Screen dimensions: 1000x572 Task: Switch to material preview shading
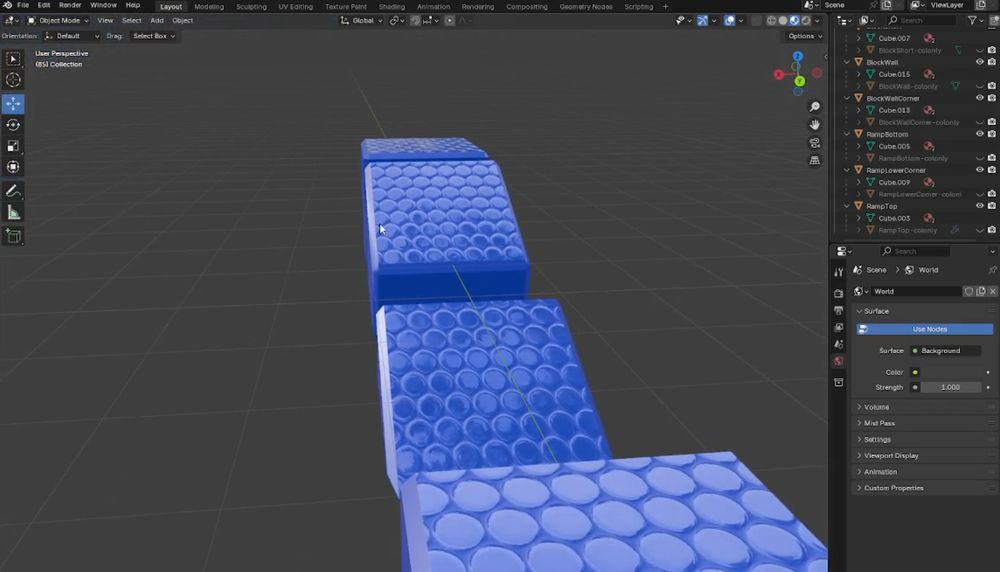tap(795, 20)
